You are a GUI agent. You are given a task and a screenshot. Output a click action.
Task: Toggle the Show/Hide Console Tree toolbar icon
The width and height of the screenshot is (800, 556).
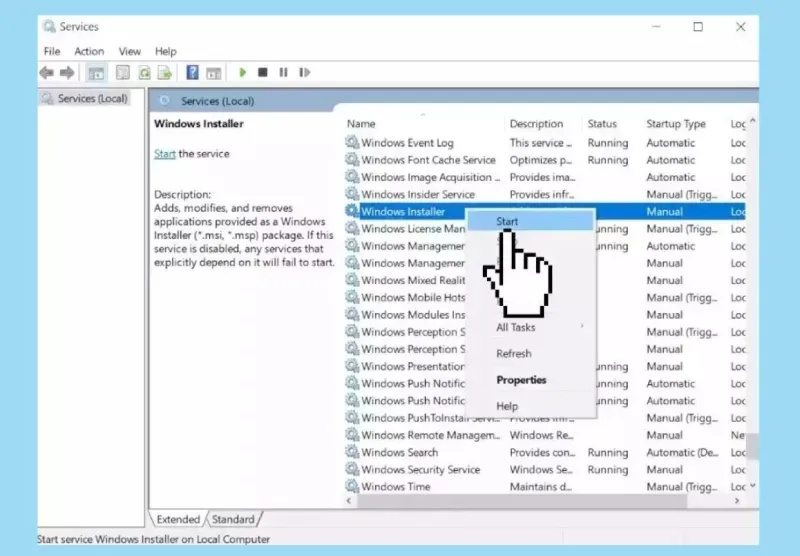96,73
